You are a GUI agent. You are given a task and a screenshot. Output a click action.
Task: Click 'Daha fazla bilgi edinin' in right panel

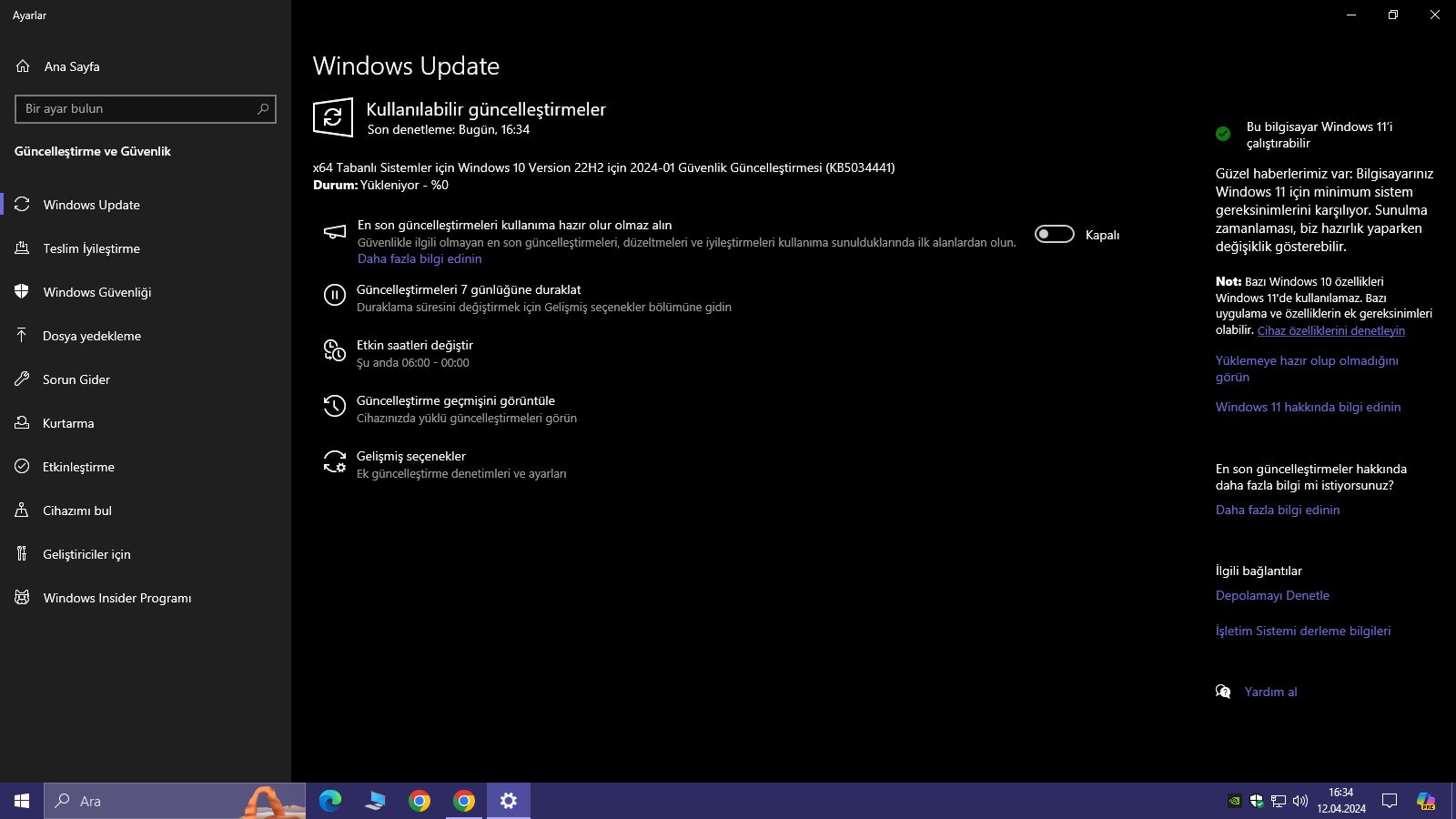[1278, 510]
